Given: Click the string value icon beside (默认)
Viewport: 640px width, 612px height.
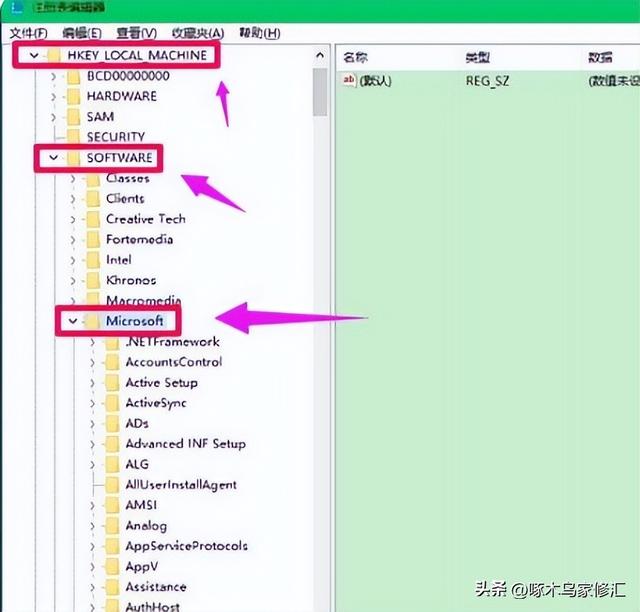Looking at the screenshot, I should pos(349,80).
